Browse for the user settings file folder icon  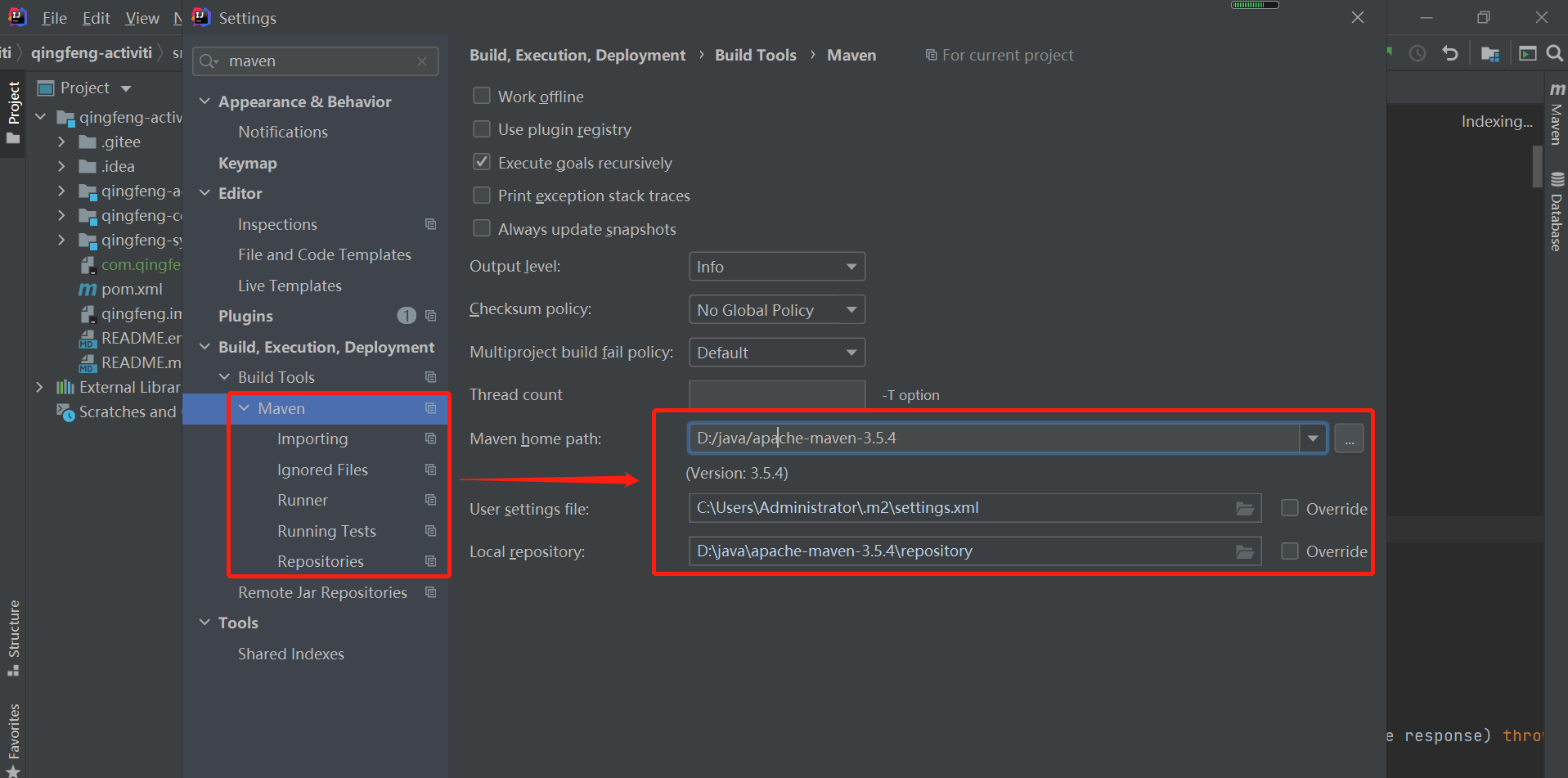click(1245, 508)
